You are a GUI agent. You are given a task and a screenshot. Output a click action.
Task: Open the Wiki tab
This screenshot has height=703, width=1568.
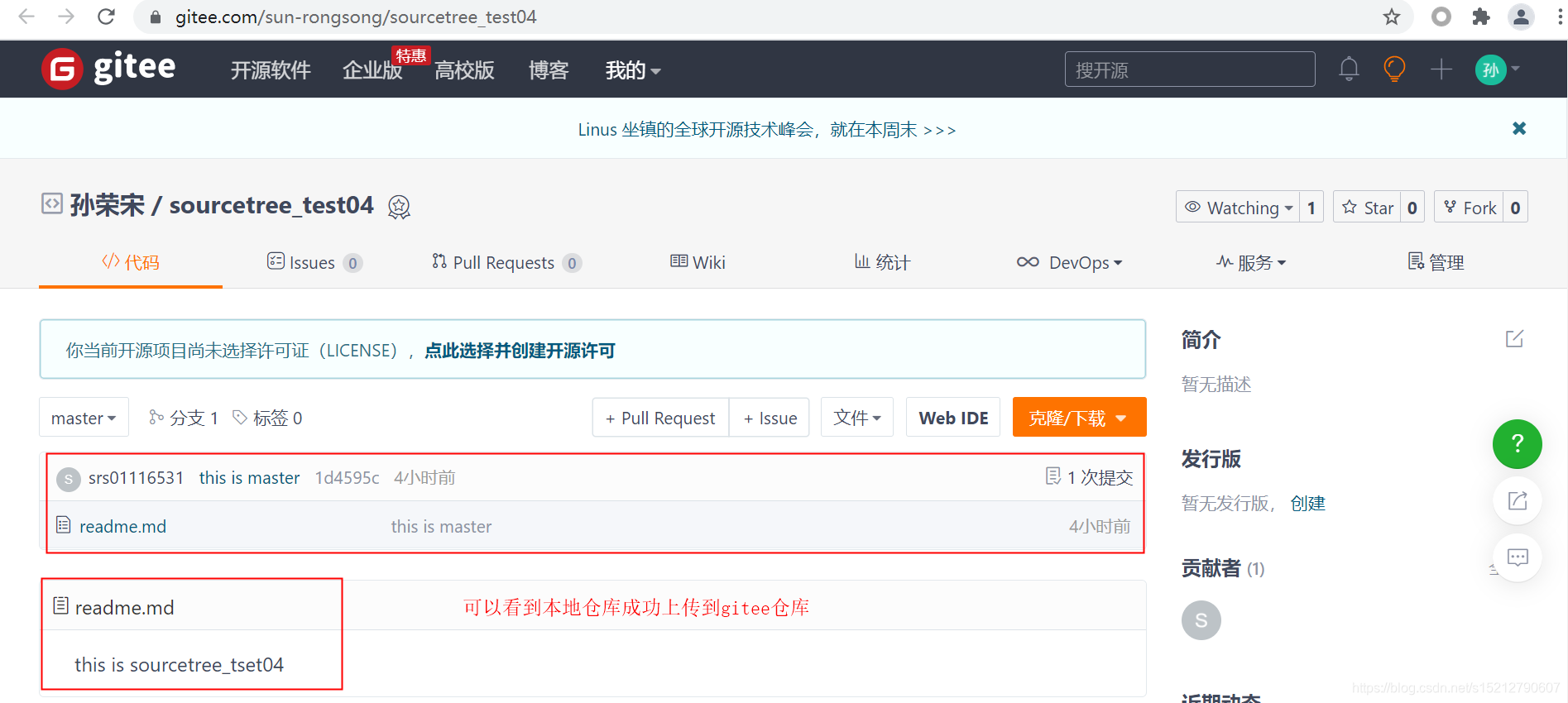click(698, 262)
